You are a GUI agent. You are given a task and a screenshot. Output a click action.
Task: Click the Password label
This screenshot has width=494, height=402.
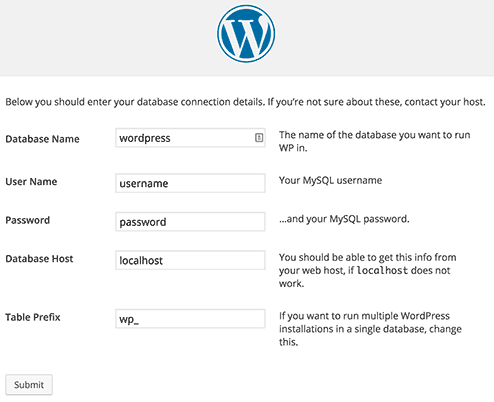[x=28, y=220]
